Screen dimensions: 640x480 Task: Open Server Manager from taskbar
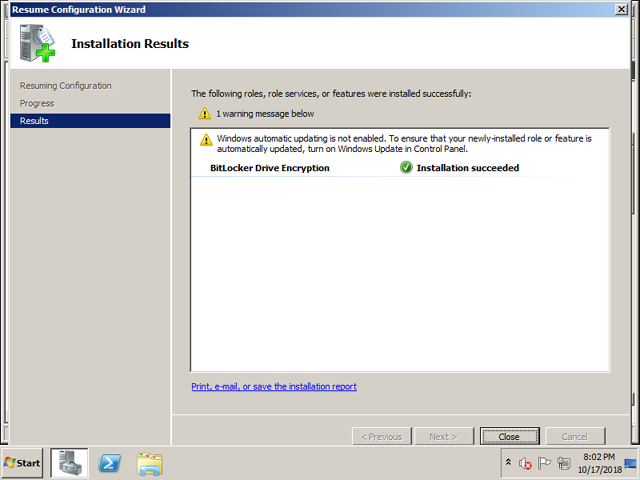click(69, 463)
